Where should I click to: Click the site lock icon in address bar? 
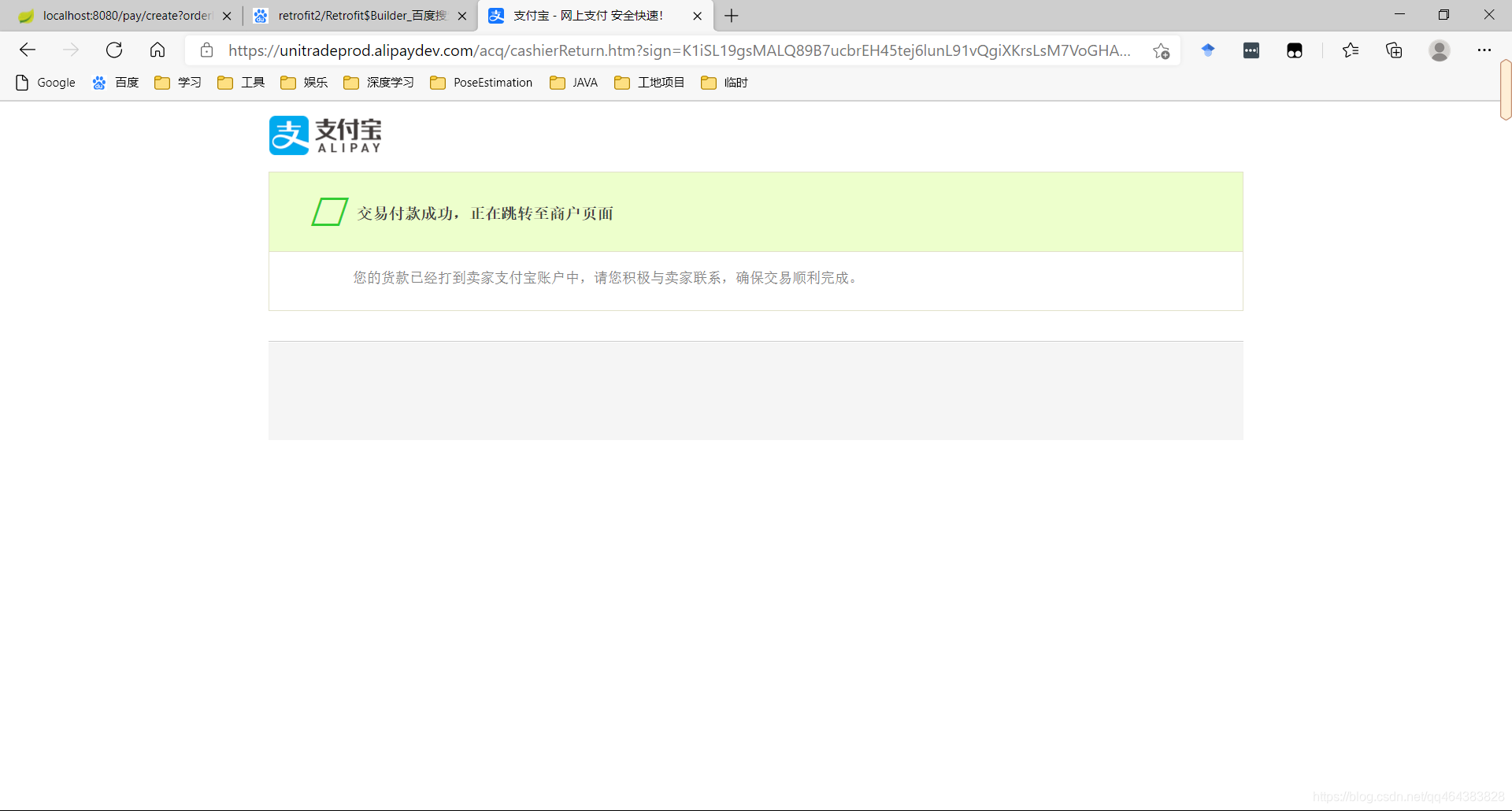[207, 50]
